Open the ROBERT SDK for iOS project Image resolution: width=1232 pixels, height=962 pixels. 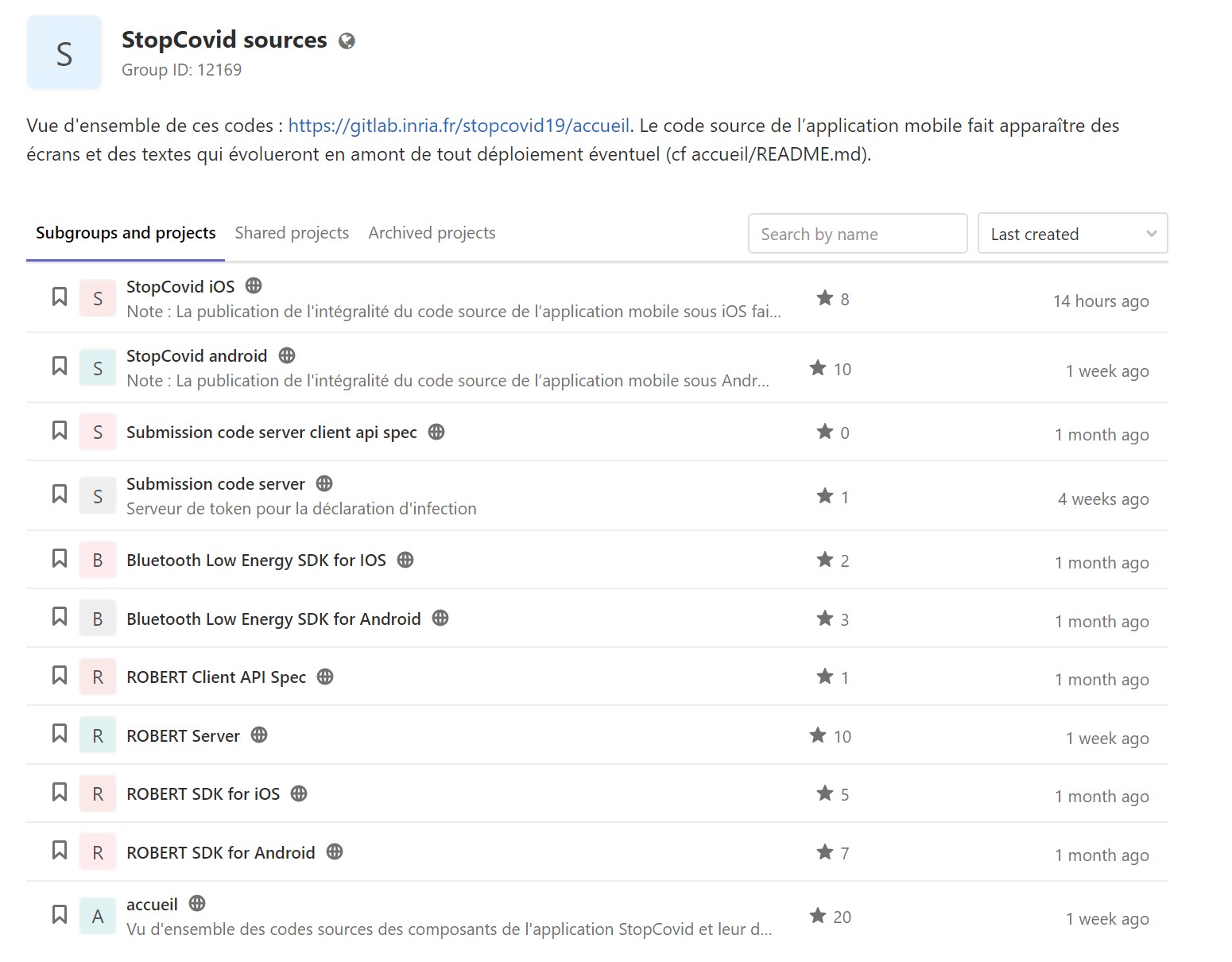click(x=203, y=793)
